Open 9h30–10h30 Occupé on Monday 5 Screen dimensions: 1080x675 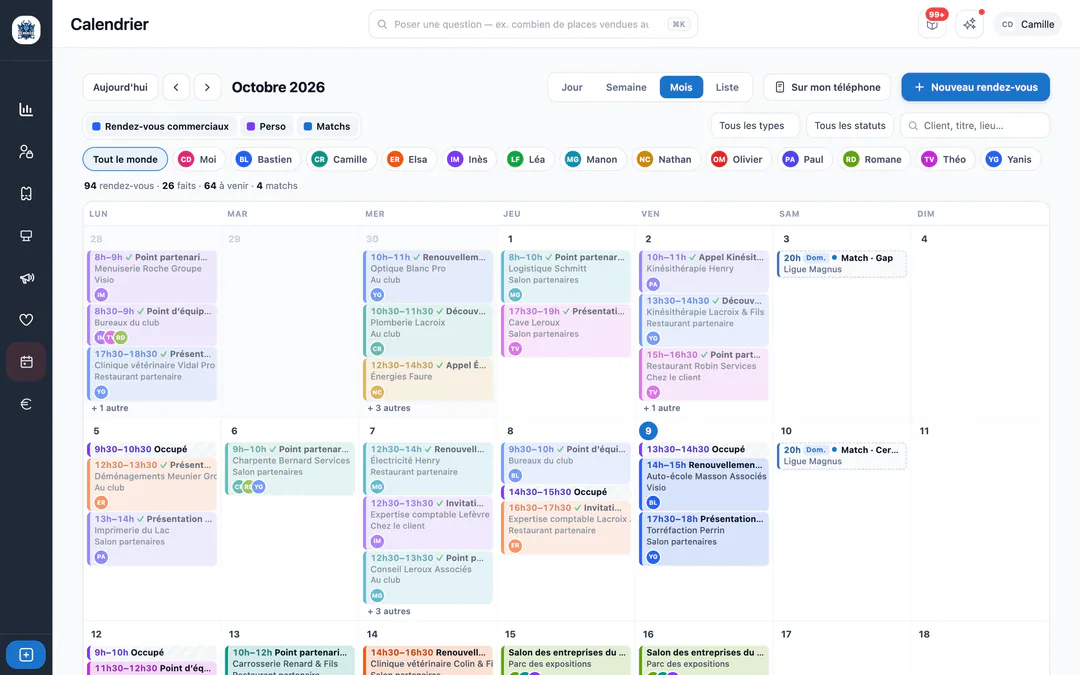coord(152,449)
